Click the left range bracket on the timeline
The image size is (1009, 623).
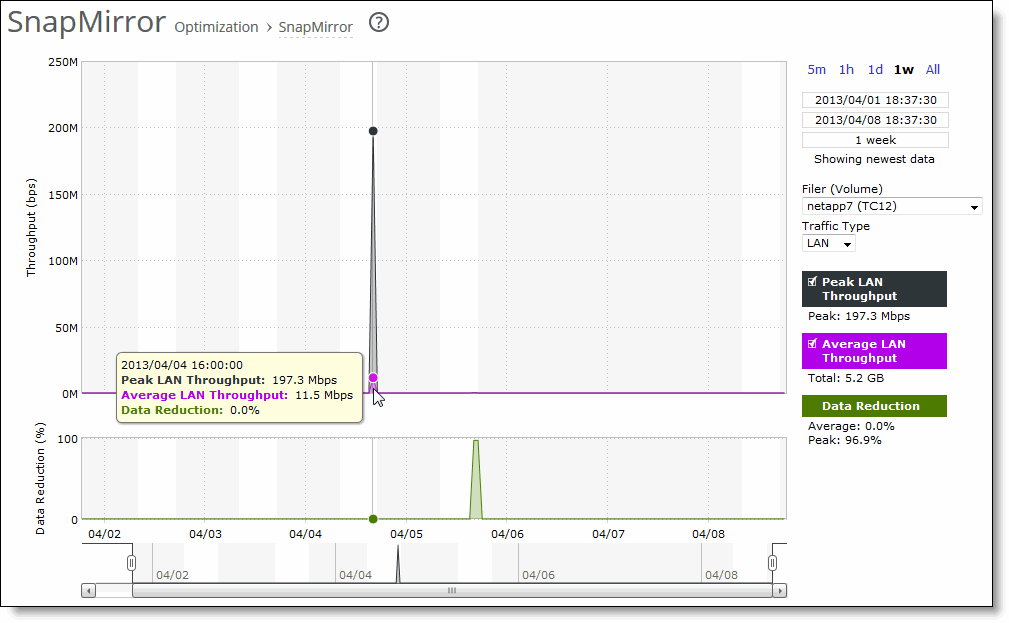[131, 562]
